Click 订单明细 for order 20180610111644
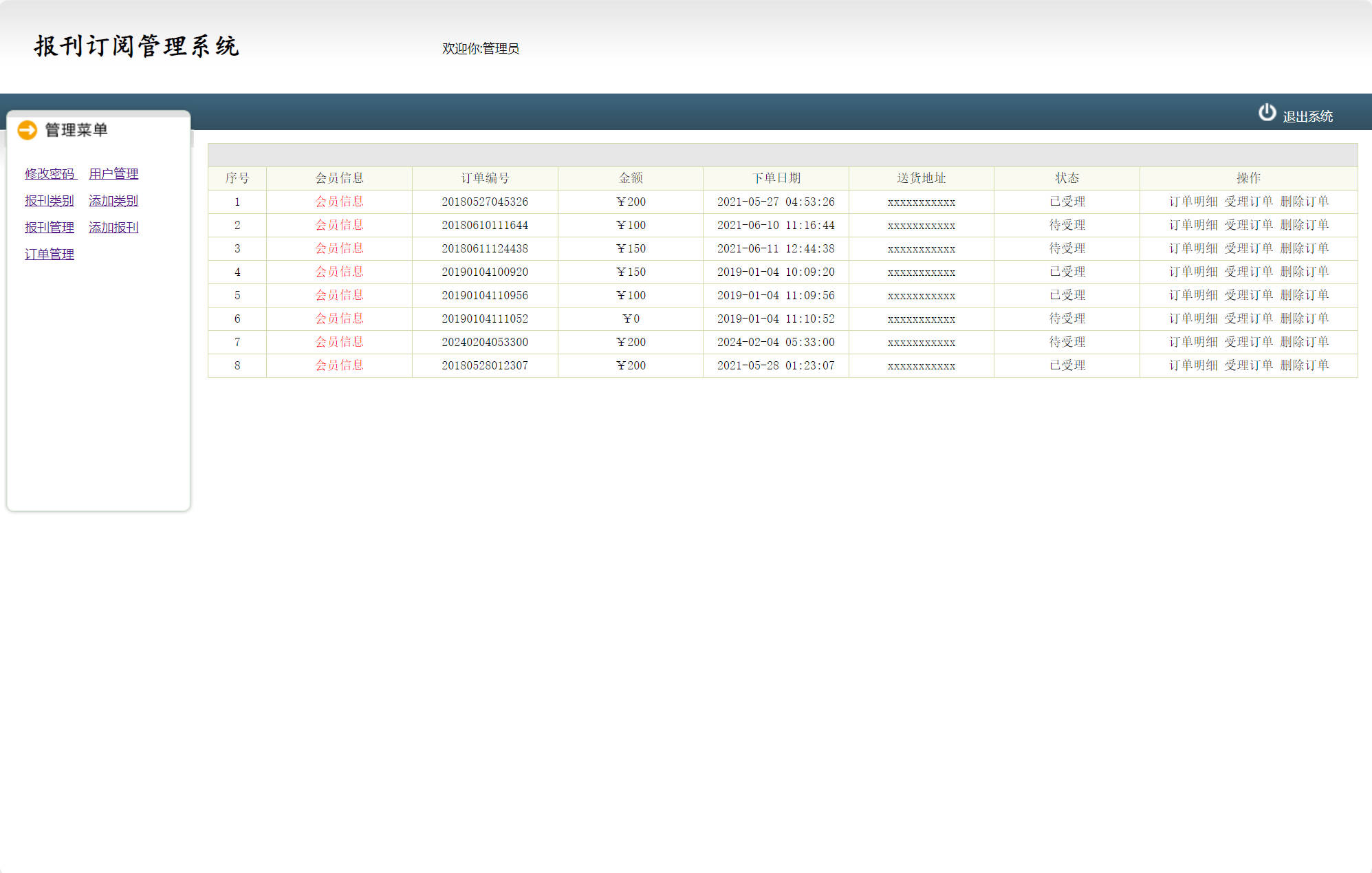The height and width of the screenshot is (873, 1372). coord(1193,225)
